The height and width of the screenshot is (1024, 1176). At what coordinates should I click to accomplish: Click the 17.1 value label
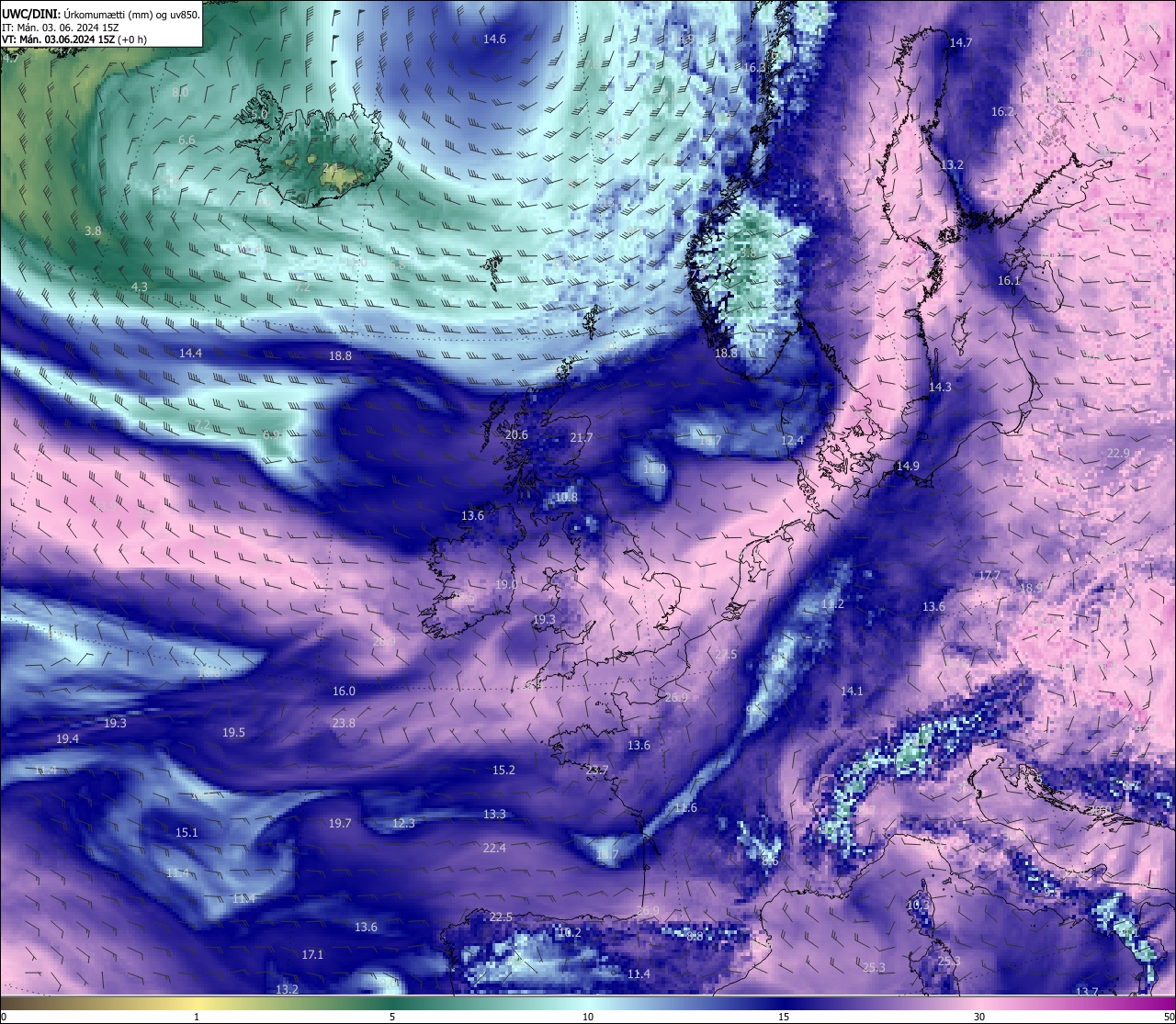click(x=312, y=954)
